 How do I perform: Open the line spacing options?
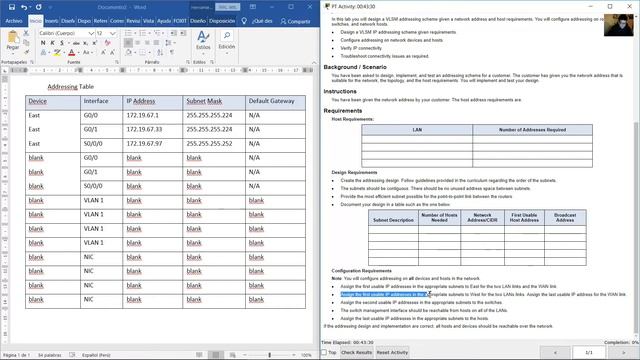click(169, 43)
